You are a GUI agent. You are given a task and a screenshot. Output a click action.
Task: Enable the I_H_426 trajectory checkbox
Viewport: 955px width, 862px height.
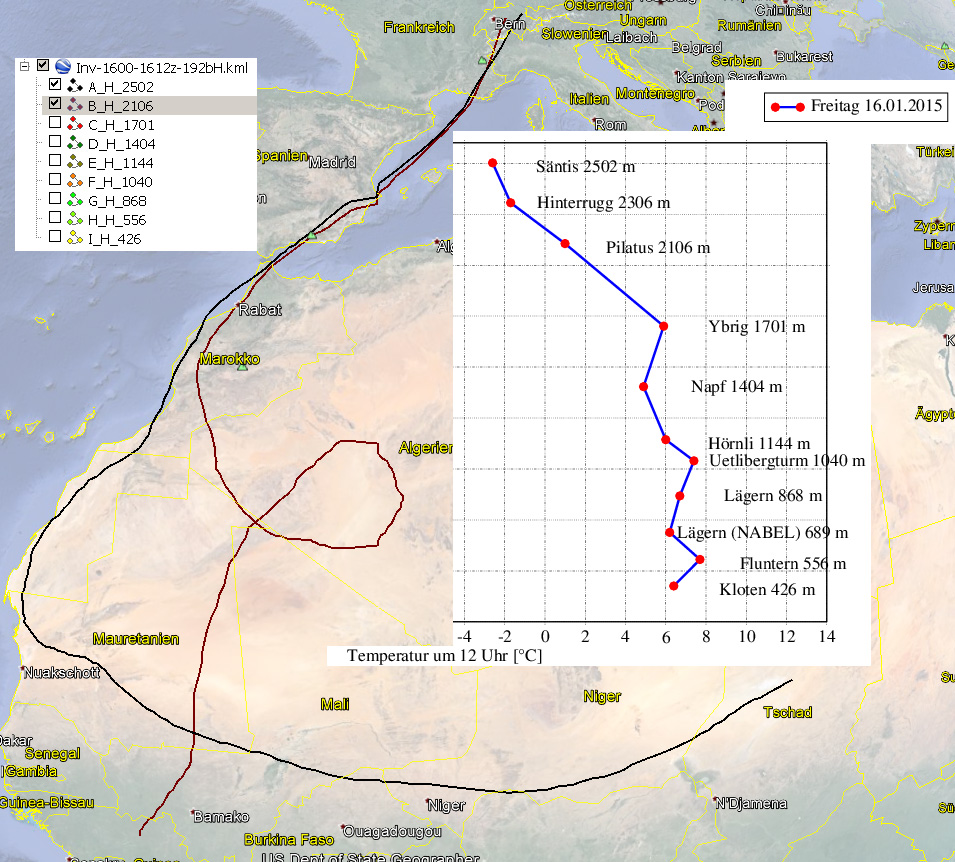[55, 236]
